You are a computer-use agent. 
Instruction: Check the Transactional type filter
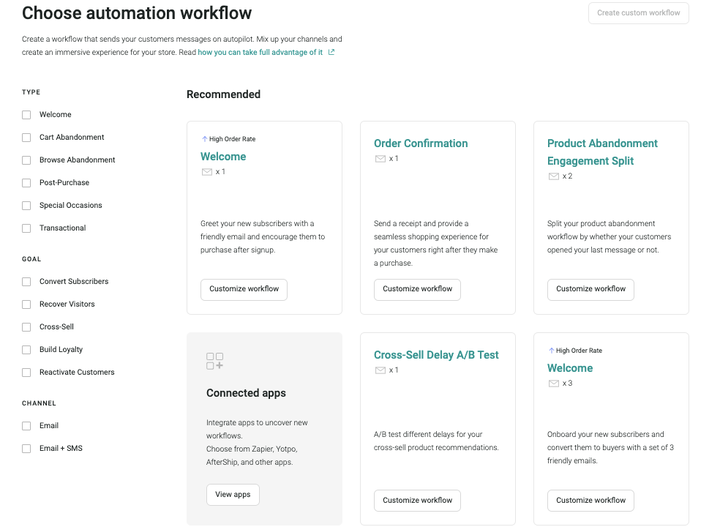(27, 228)
